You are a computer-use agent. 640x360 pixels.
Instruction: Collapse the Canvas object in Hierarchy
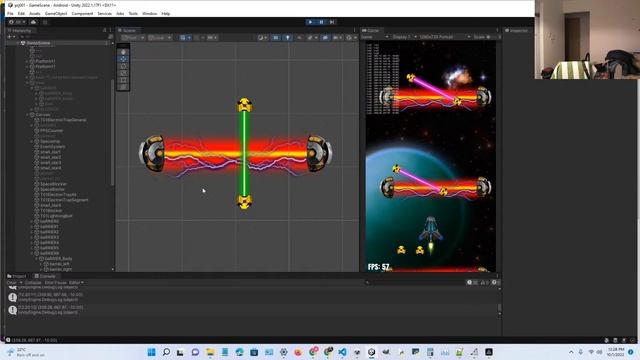point(28,115)
